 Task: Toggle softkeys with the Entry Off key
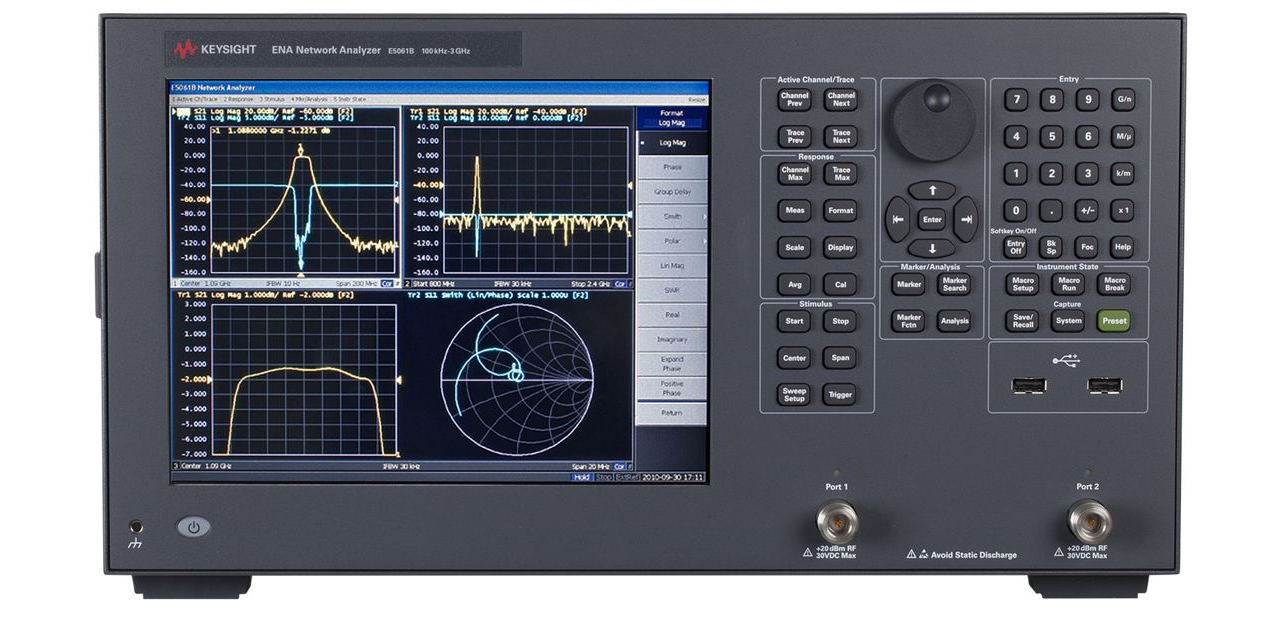[x=1015, y=247]
